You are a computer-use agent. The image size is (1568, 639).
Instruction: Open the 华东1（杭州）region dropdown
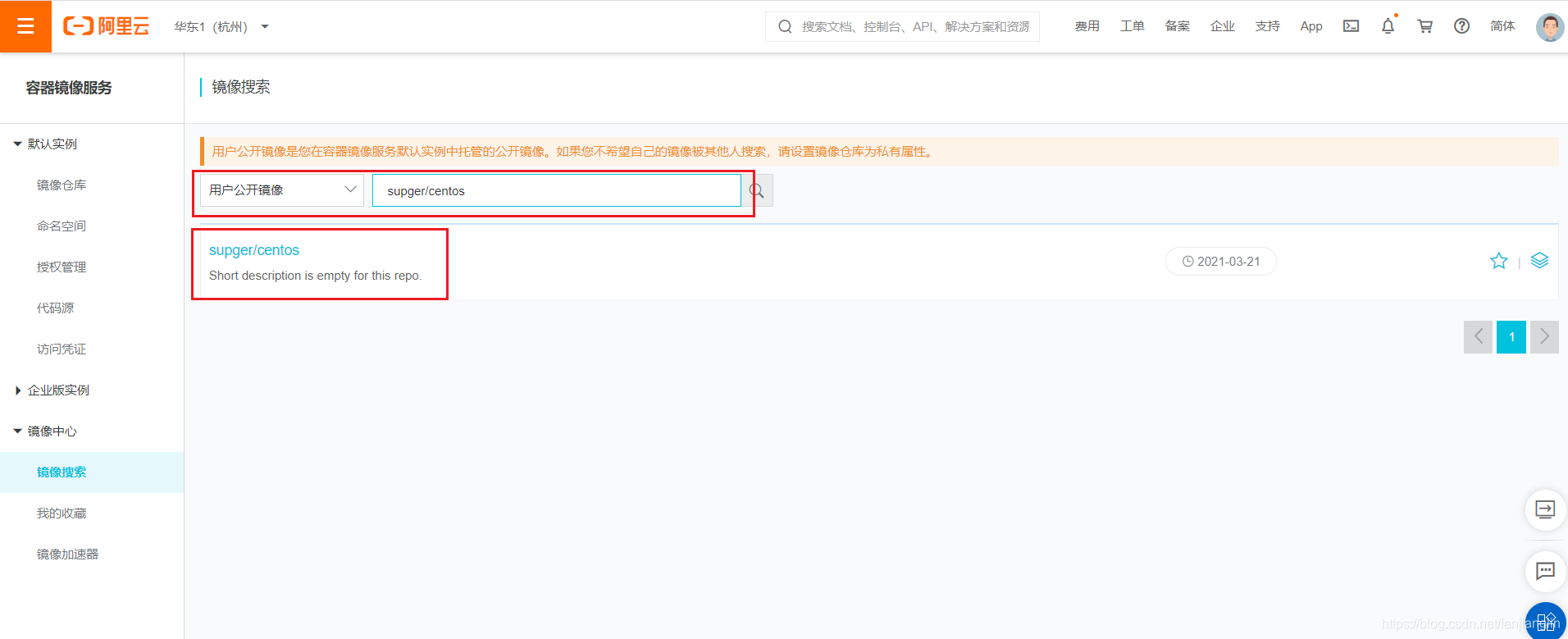pyautogui.click(x=221, y=27)
